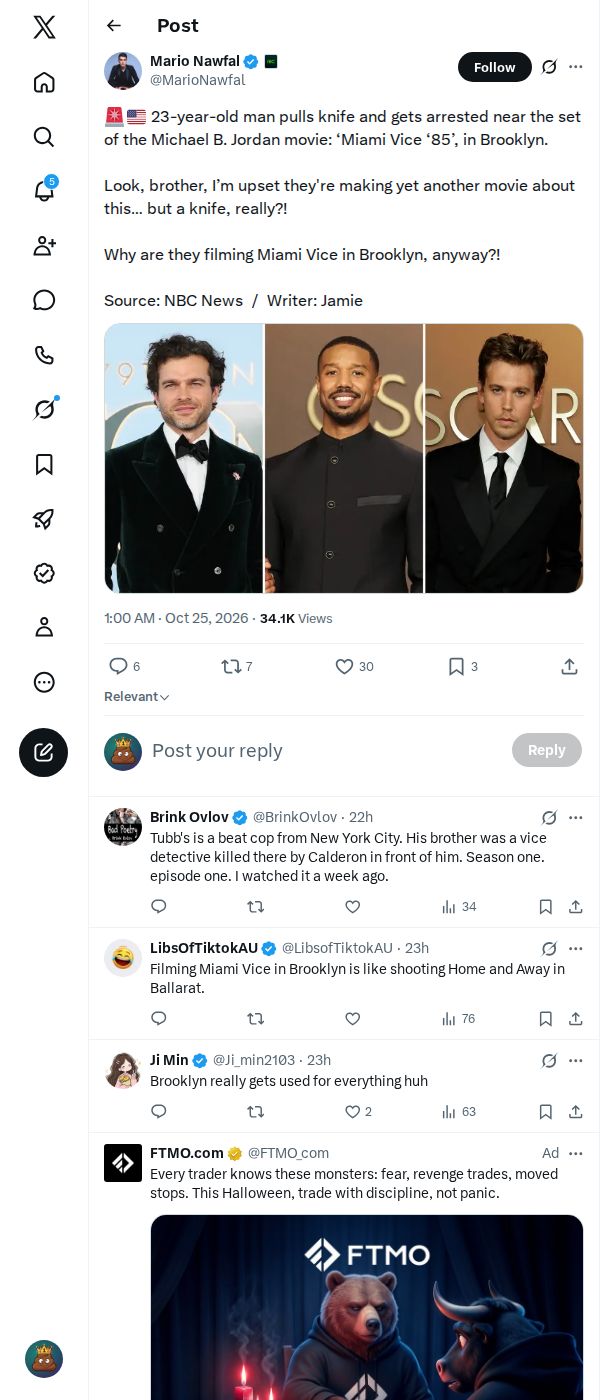Open more options on main post

[x=575, y=67]
